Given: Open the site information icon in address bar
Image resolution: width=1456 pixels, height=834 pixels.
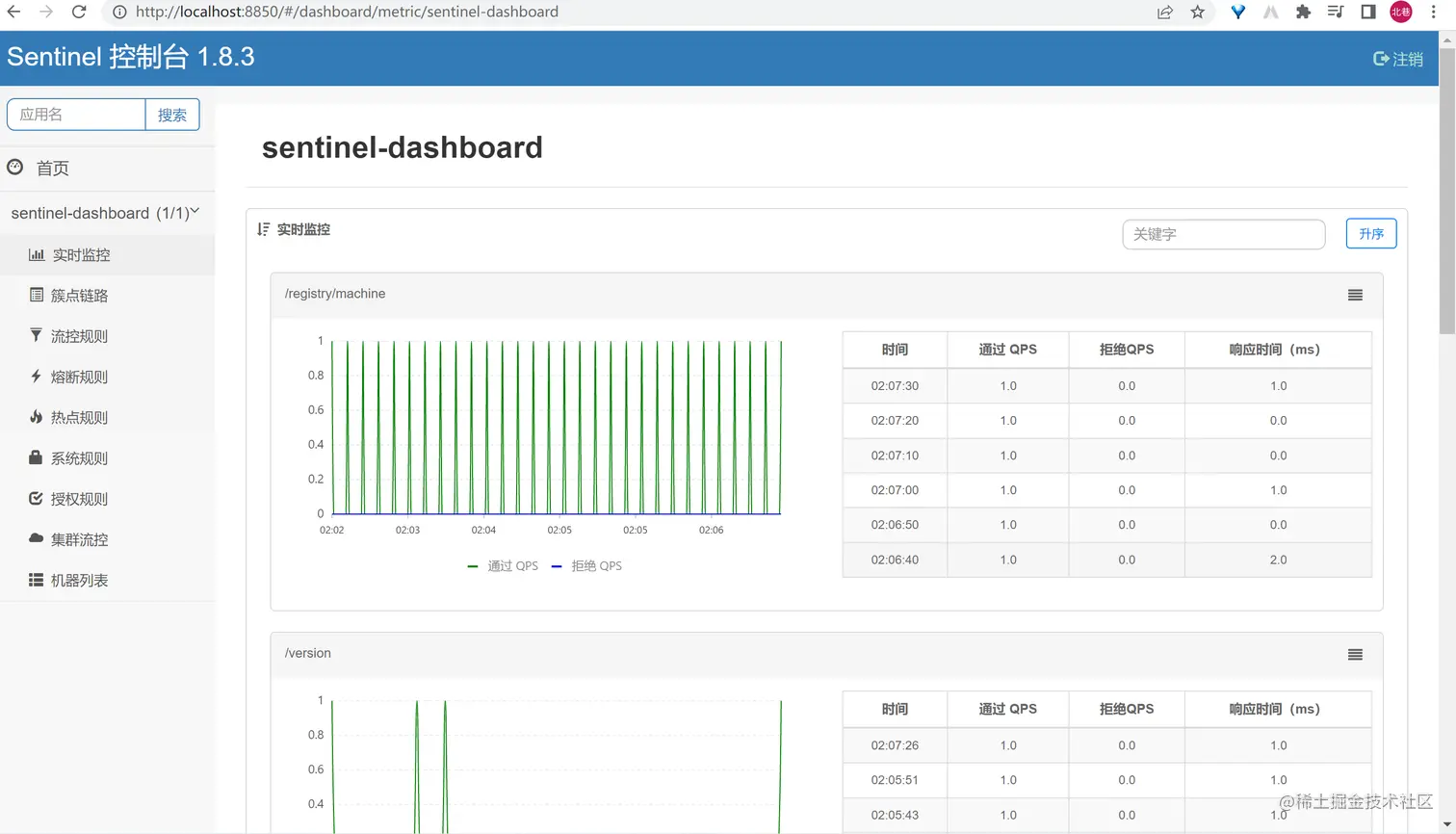Looking at the screenshot, I should pyautogui.click(x=119, y=12).
